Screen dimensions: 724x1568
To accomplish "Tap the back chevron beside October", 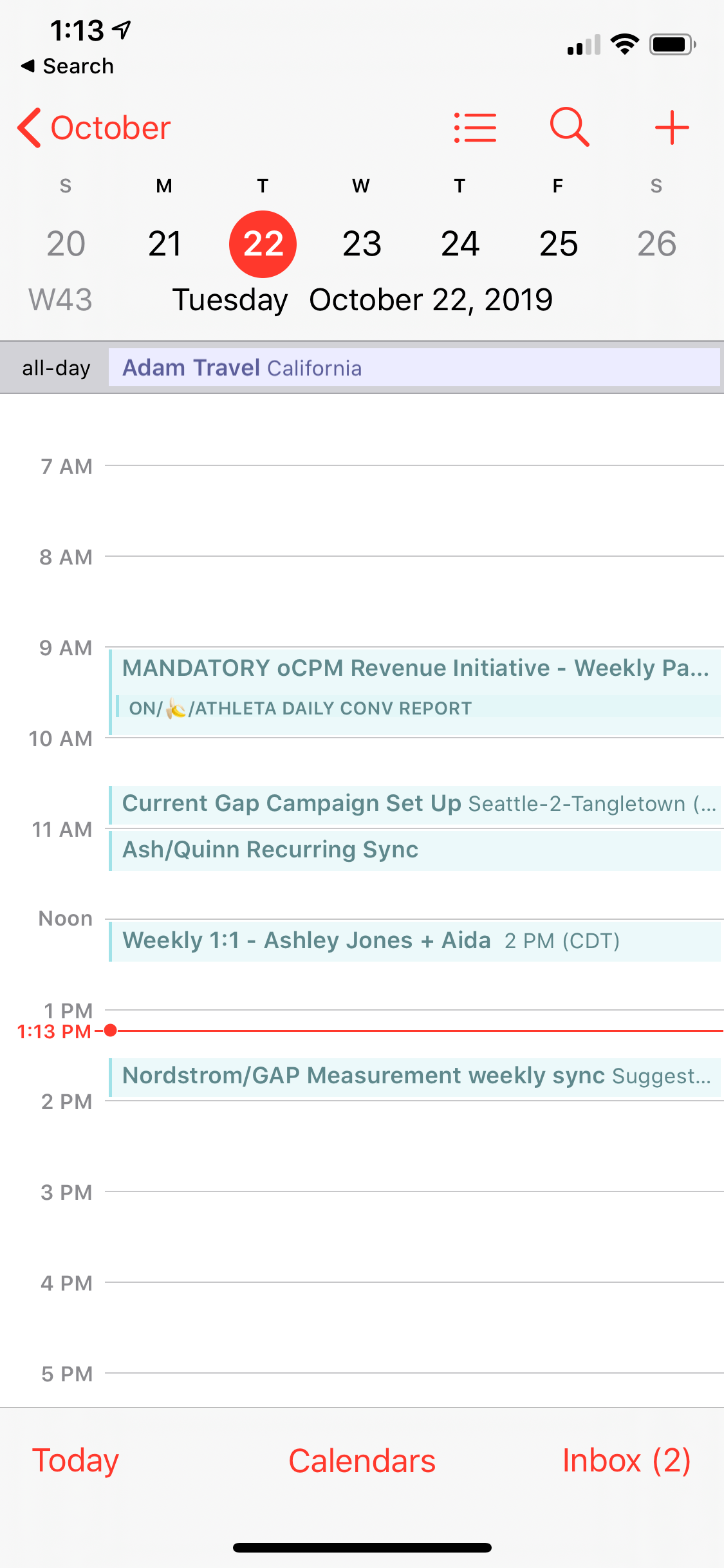I will pos(30,127).
